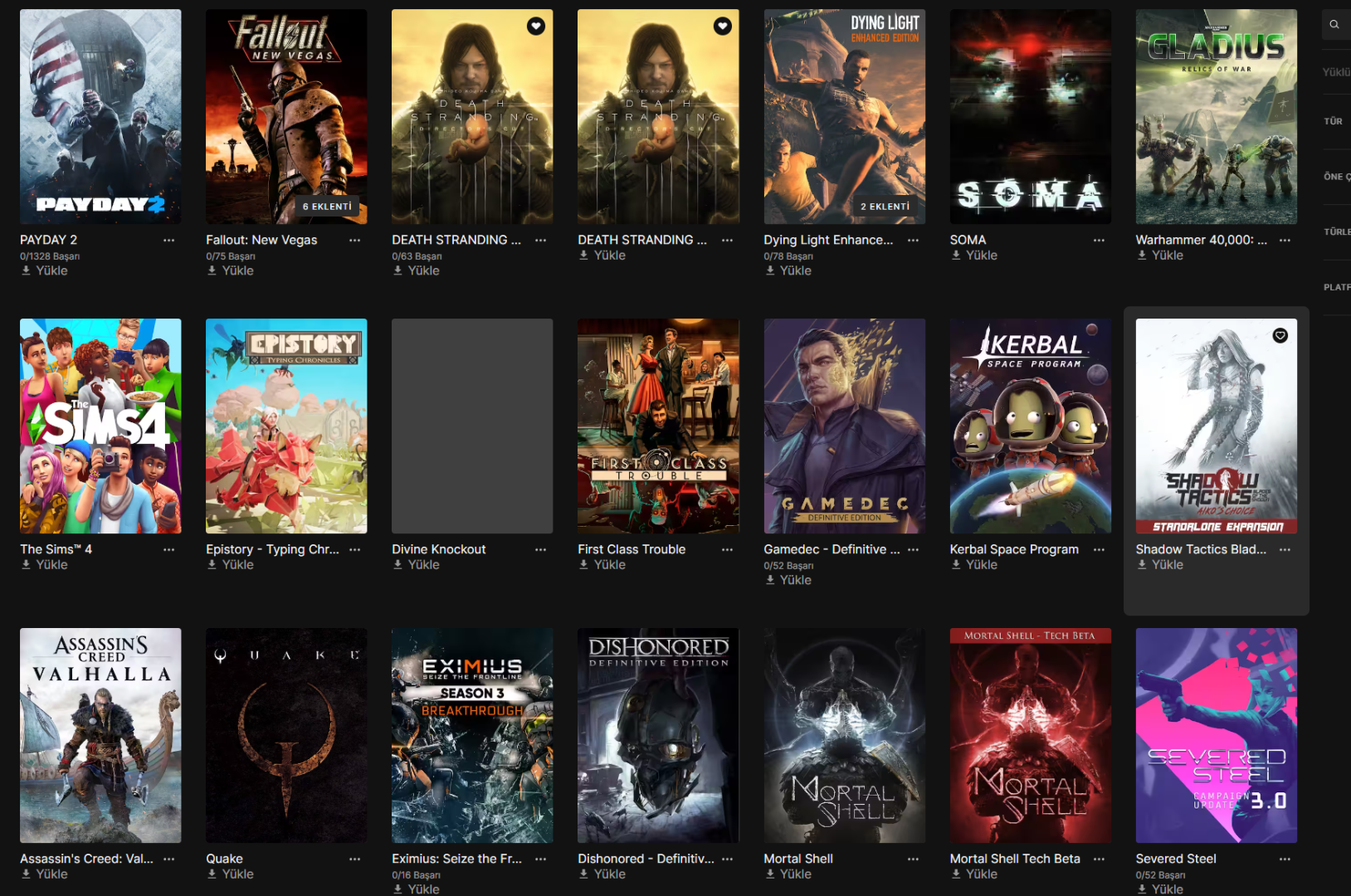The height and width of the screenshot is (896, 1351).
Task: Open the First Class Trouble cover art
Action: 658,426
